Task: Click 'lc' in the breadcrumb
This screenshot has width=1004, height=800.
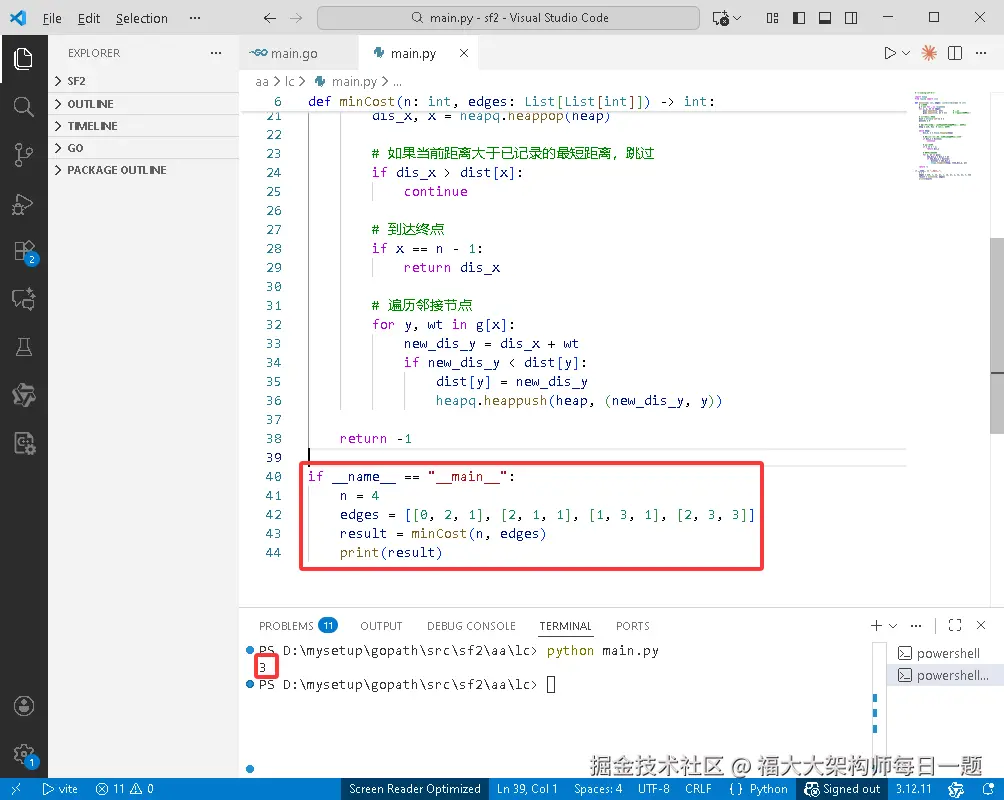Action: pyautogui.click(x=289, y=82)
